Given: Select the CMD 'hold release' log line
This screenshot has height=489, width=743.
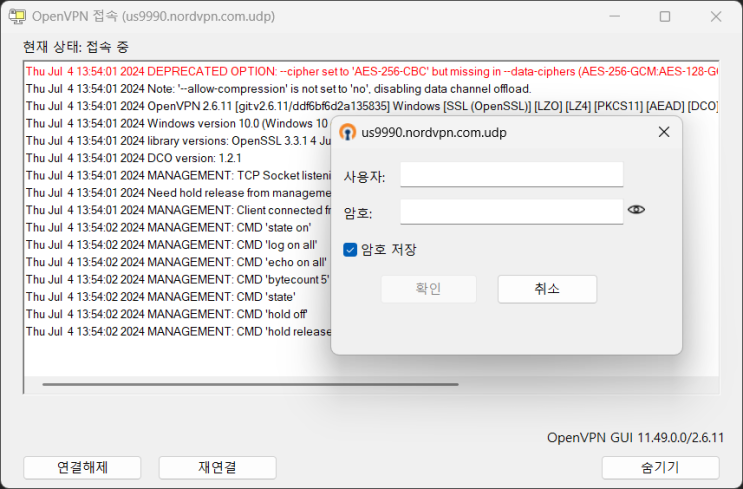Looking at the screenshot, I should [x=178, y=331].
